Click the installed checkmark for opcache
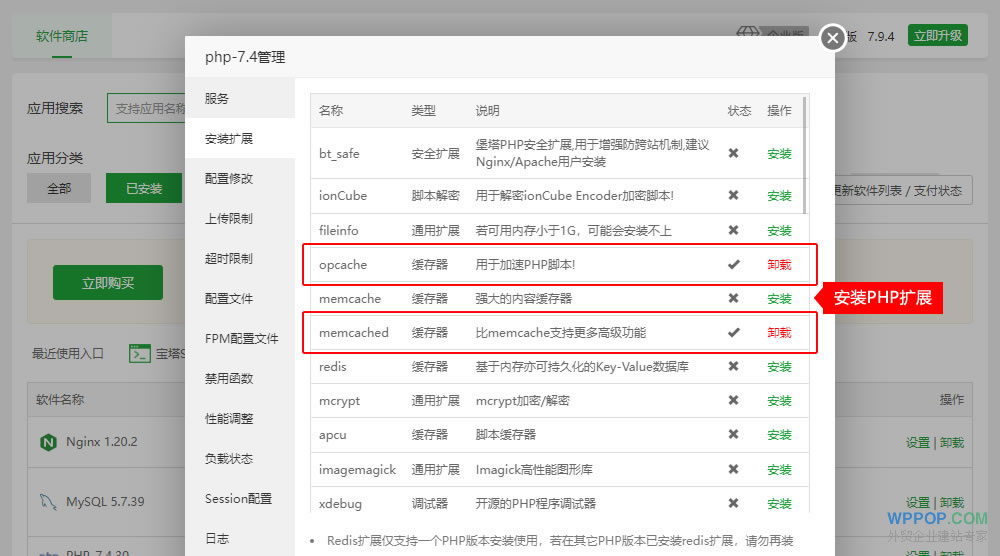Viewport: 1000px width, 556px height. [x=733, y=264]
